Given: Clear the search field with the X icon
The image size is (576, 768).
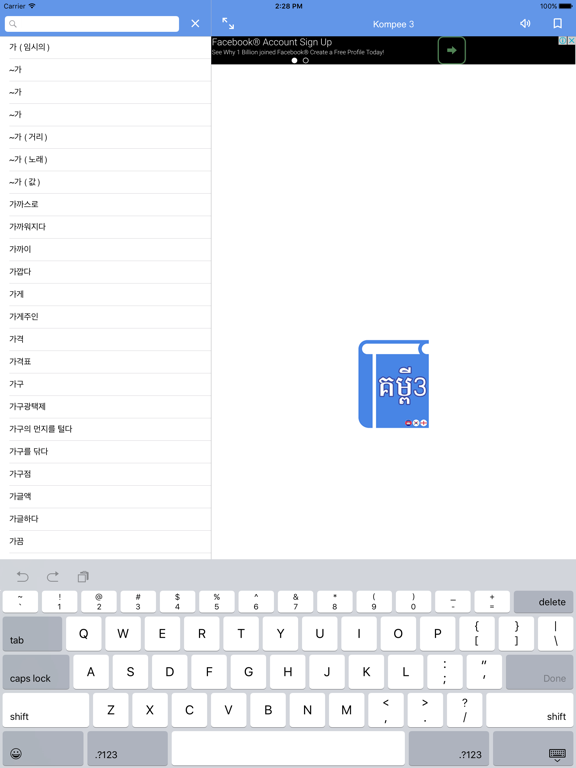Looking at the screenshot, I should tap(195, 24).
